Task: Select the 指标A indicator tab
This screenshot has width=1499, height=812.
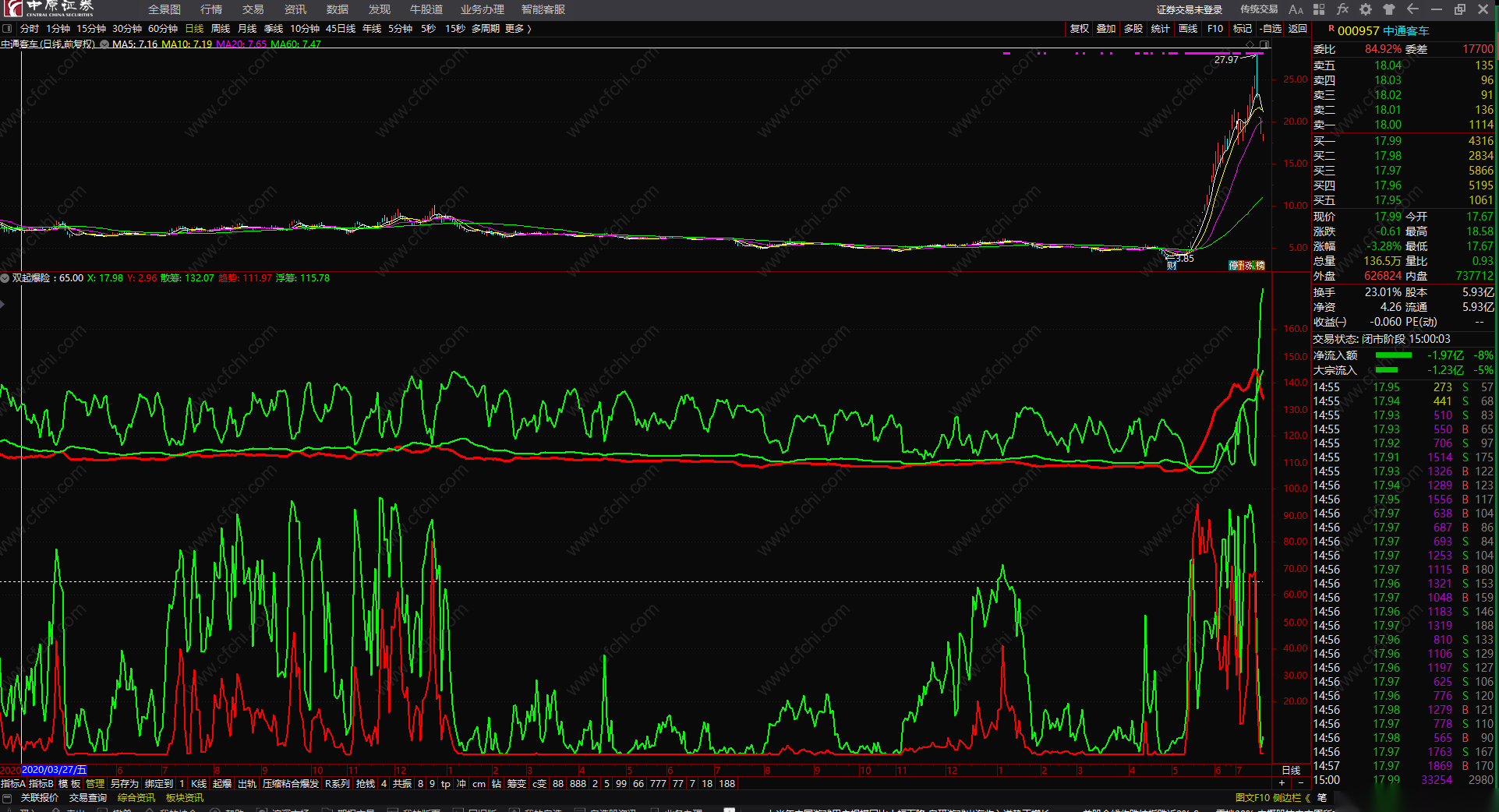Action: click(13, 784)
